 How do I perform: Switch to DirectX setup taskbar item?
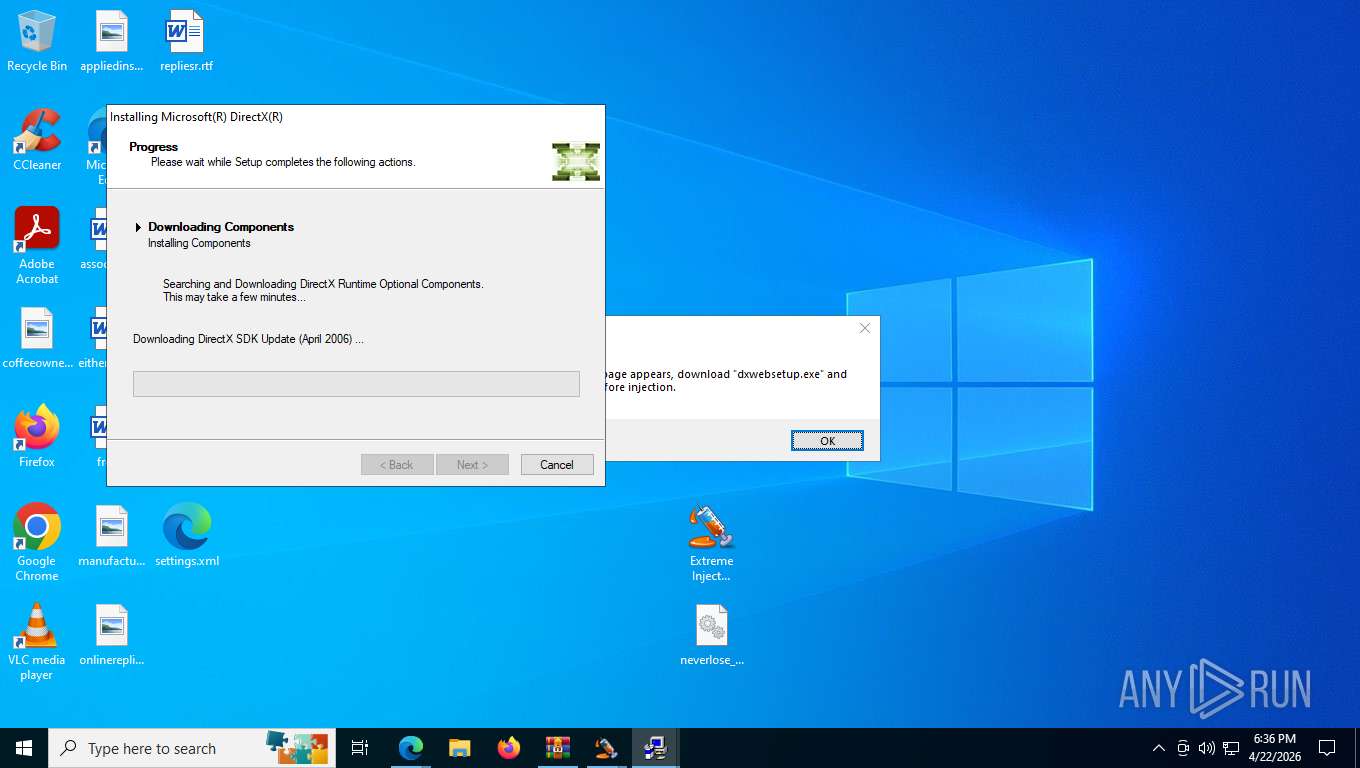(656, 748)
